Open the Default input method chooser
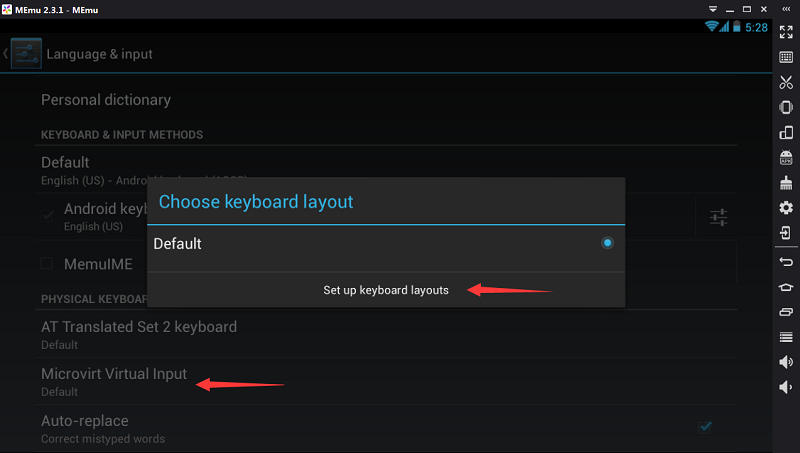The height and width of the screenshot is (453, 800). (66, 169)
